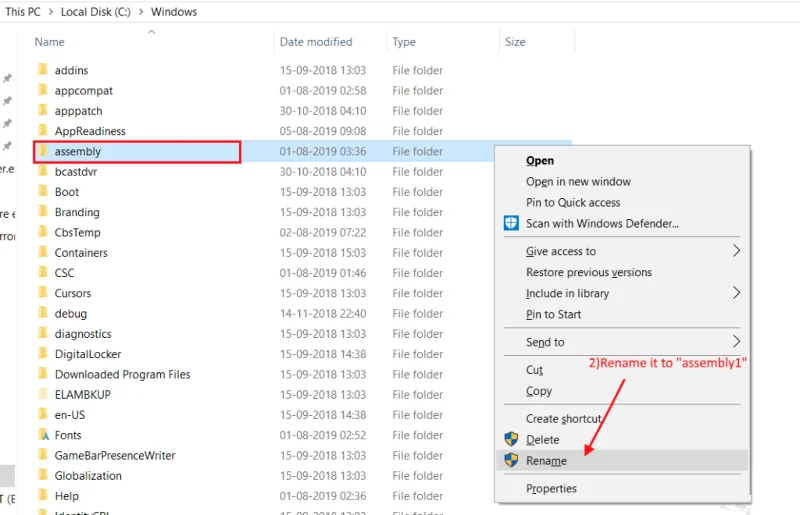
Task: Choose Rename in the context menu
Action: pos(546,460)
